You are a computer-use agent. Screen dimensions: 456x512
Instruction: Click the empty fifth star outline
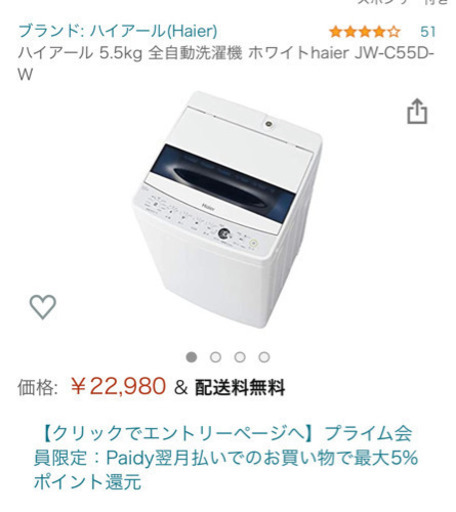pyautogui.click(x=394, y=32)
